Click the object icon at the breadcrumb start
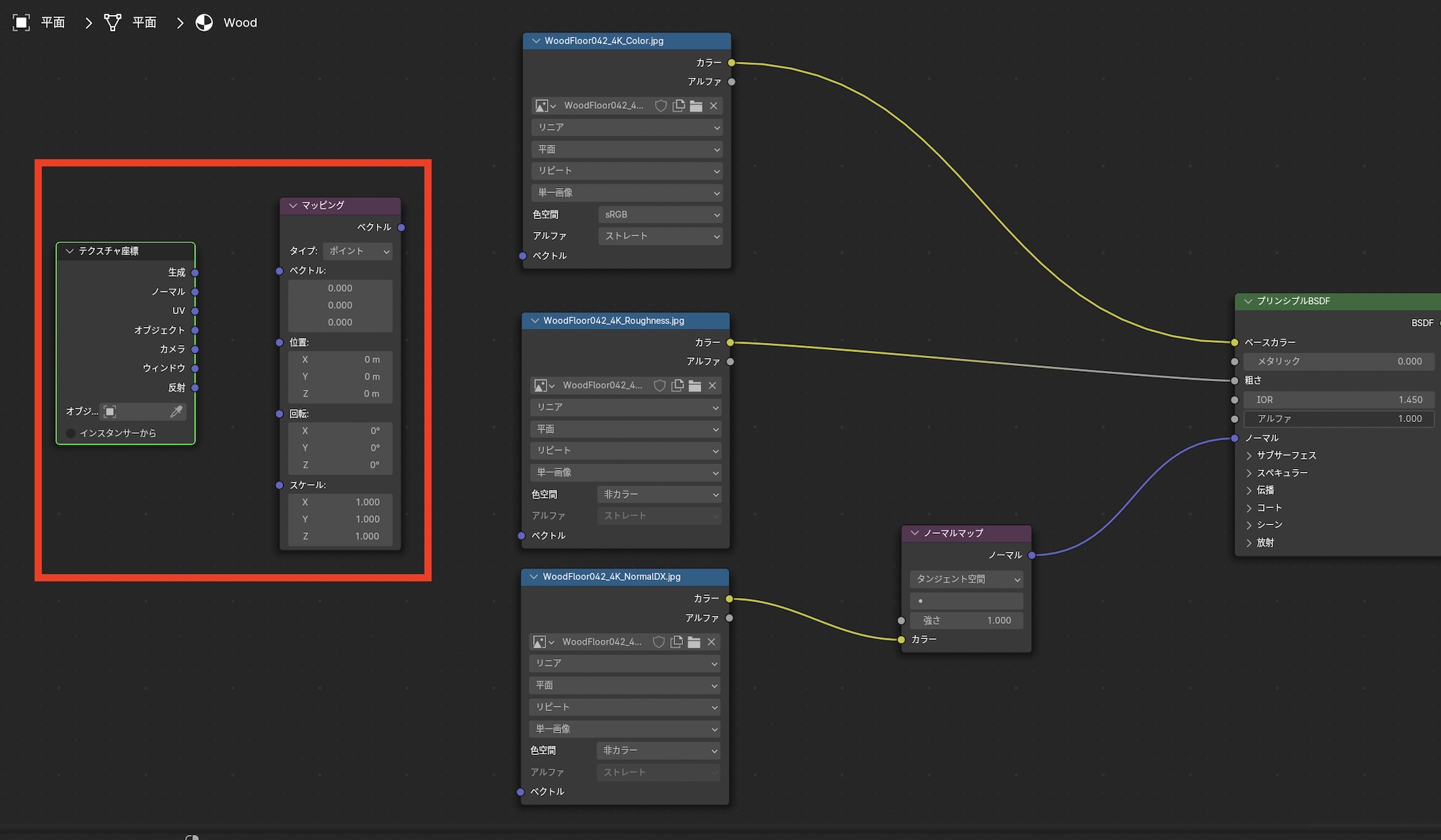The width and height of the screenshot is (1441, 840). coord(22,23)
